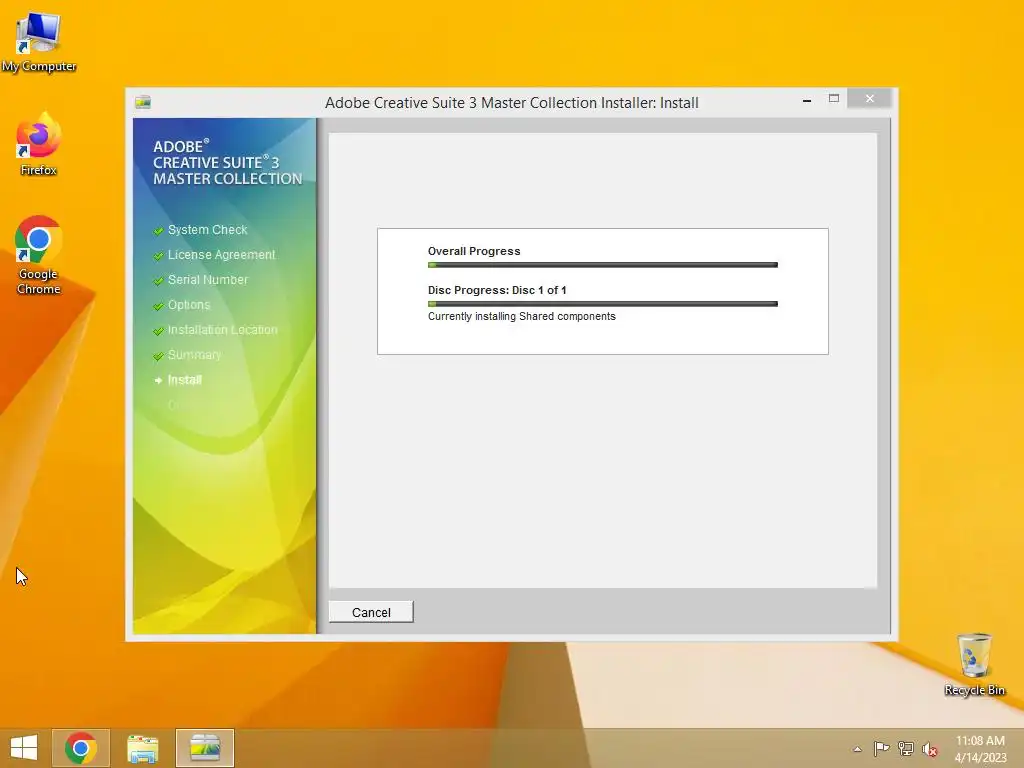The image size is (1024, 768).
Task: Select the Summary step in sidebar
Action: (x=194, y=355)
